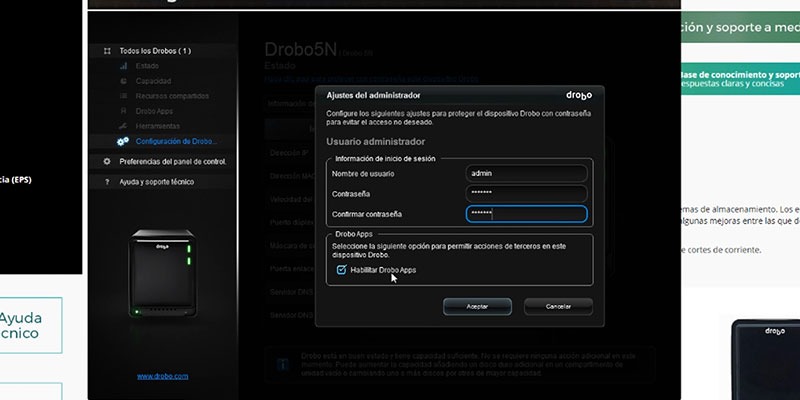Click the Cancelar button
This screenshot has height=400, width=800.
[558, 307]
